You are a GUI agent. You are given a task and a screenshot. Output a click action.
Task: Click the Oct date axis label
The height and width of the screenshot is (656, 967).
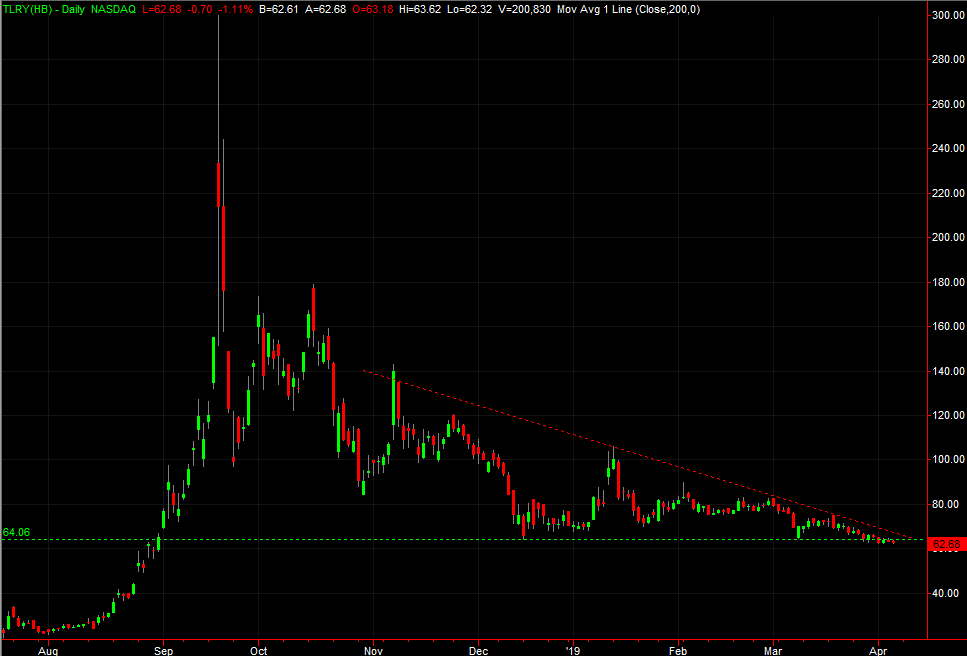click(258, 650)
